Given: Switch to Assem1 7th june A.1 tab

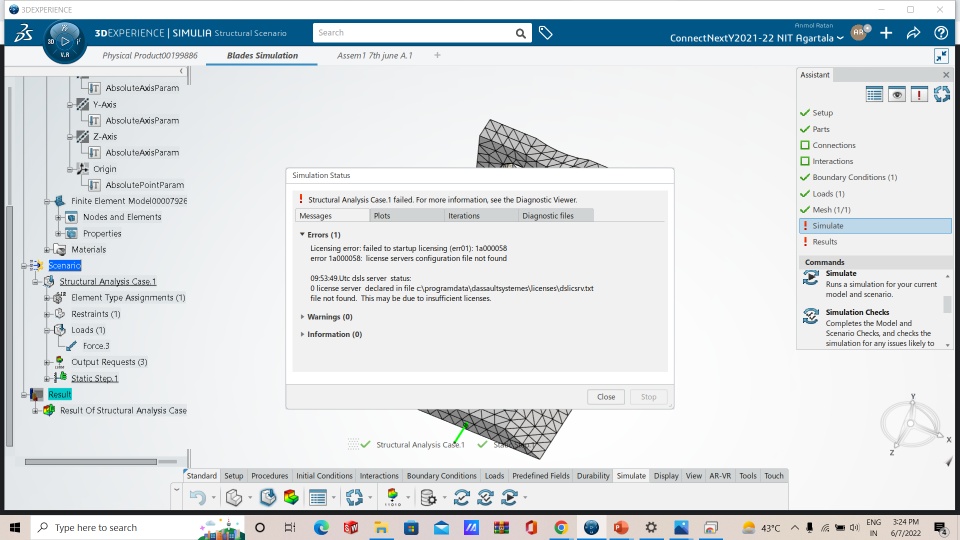Looking at the screenshot, I should click(x=375, y=56).
